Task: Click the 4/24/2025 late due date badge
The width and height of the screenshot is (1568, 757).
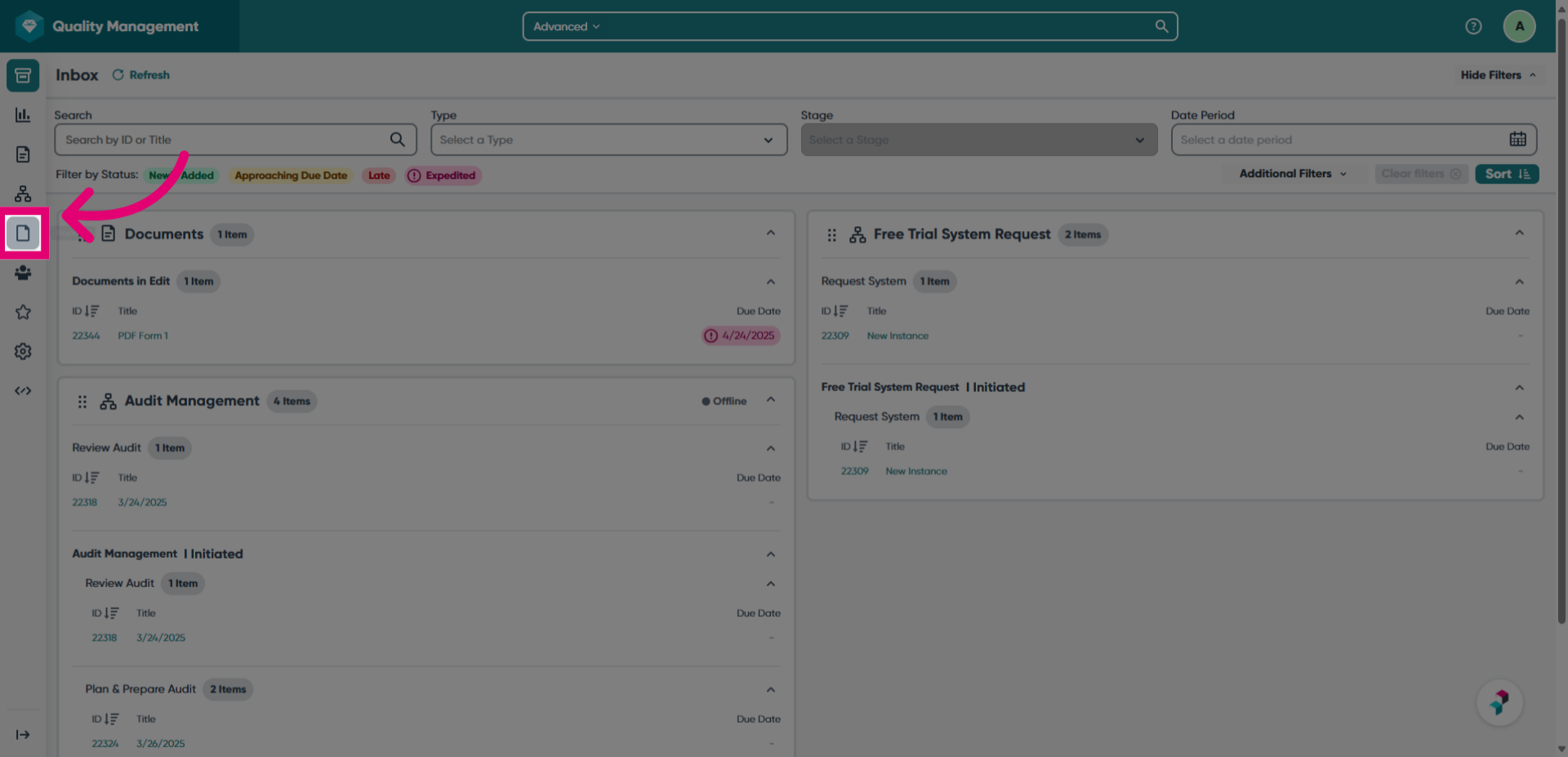Action: click(x=740, y=336)
